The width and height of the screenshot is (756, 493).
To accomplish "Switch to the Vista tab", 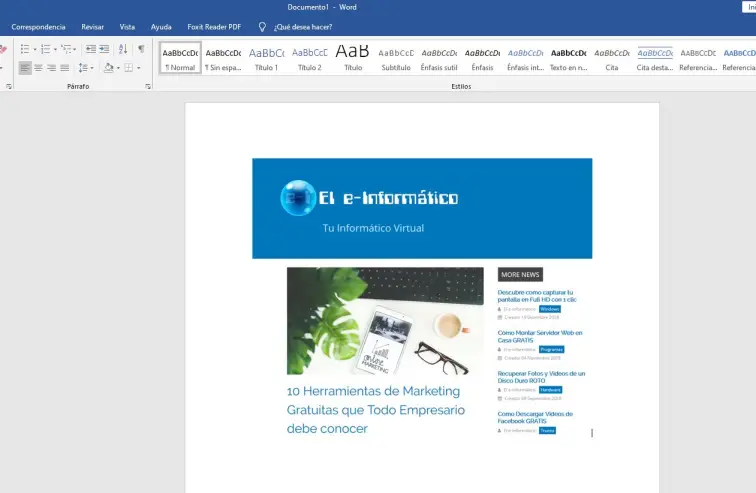I will (127, 27).
